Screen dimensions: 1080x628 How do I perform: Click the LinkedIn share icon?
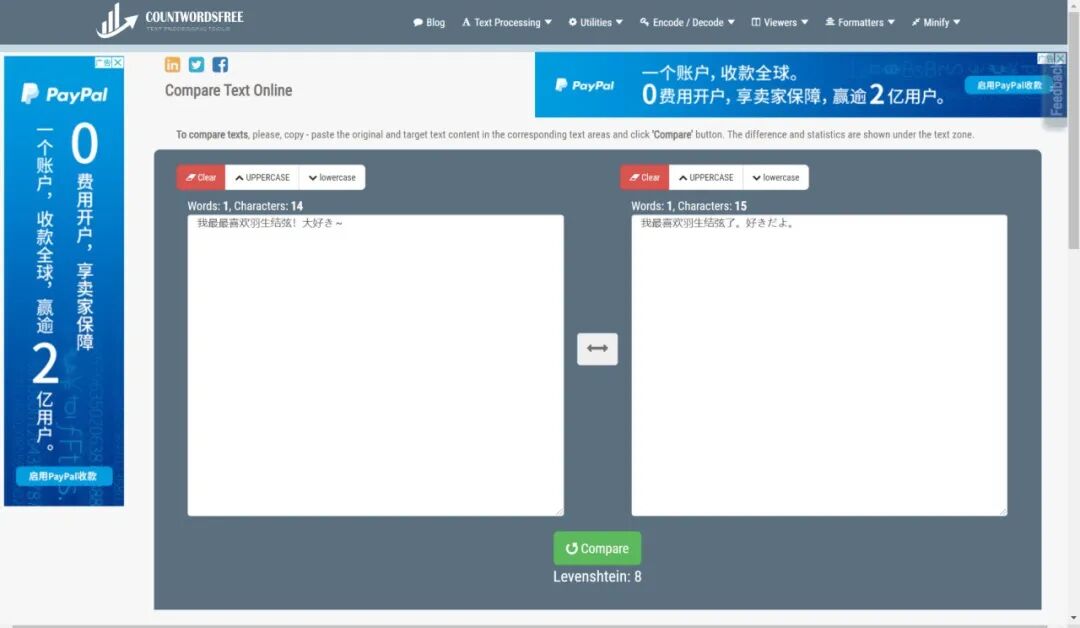[x=172, y=64]
